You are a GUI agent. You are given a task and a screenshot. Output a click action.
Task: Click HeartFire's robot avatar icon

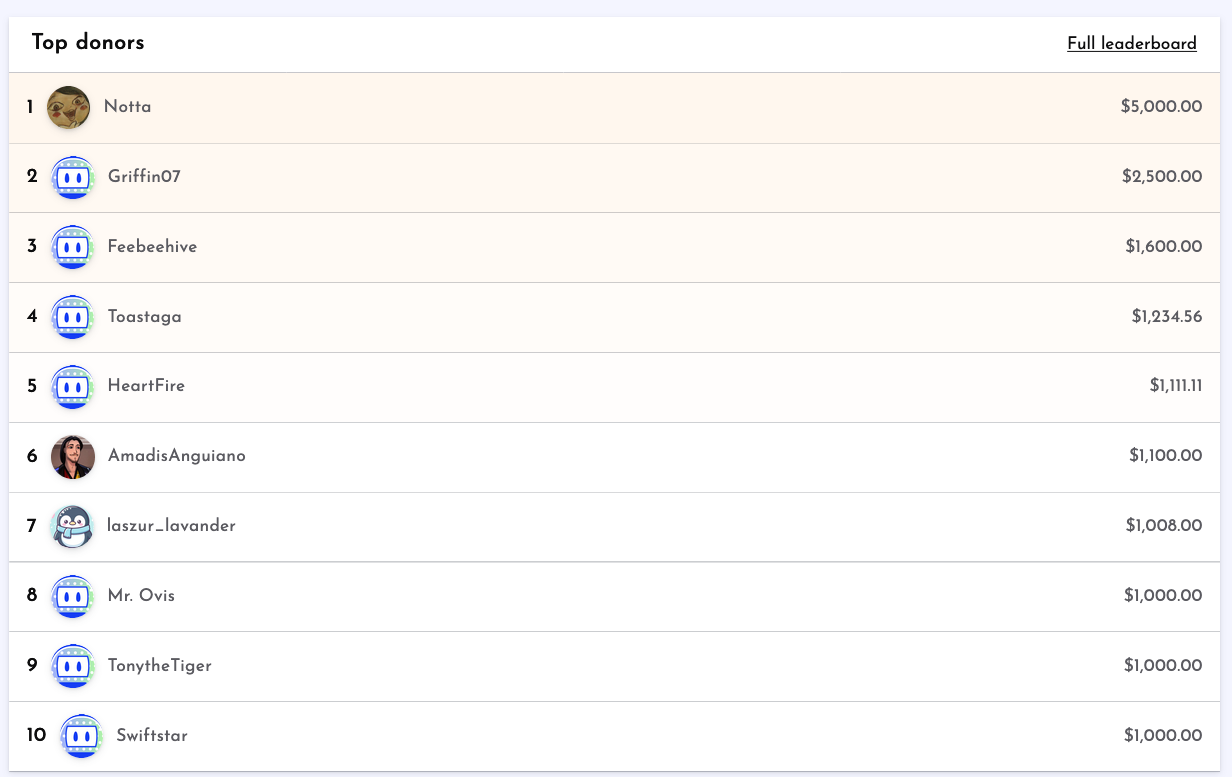pos(72,386)
